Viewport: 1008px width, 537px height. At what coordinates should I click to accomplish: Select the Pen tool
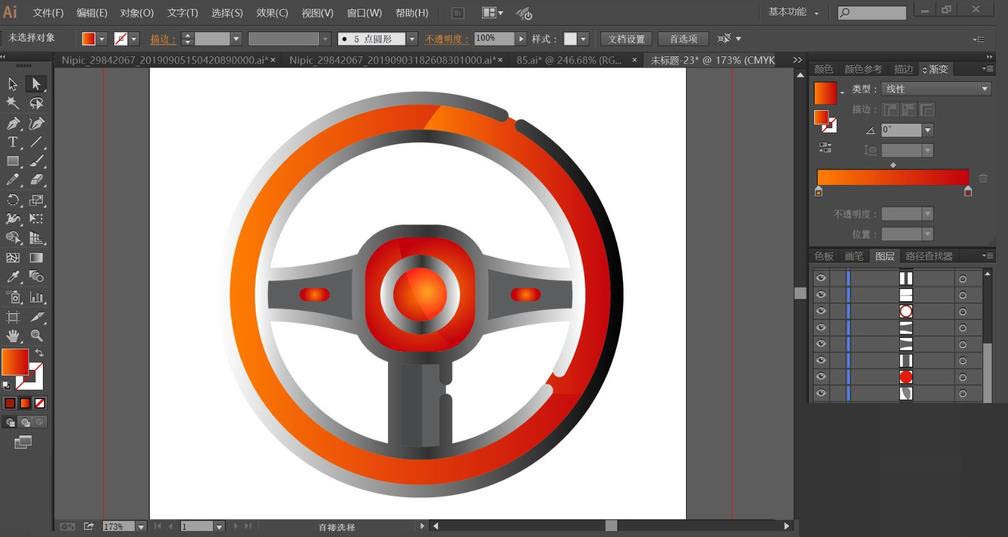tap(13, 123)
